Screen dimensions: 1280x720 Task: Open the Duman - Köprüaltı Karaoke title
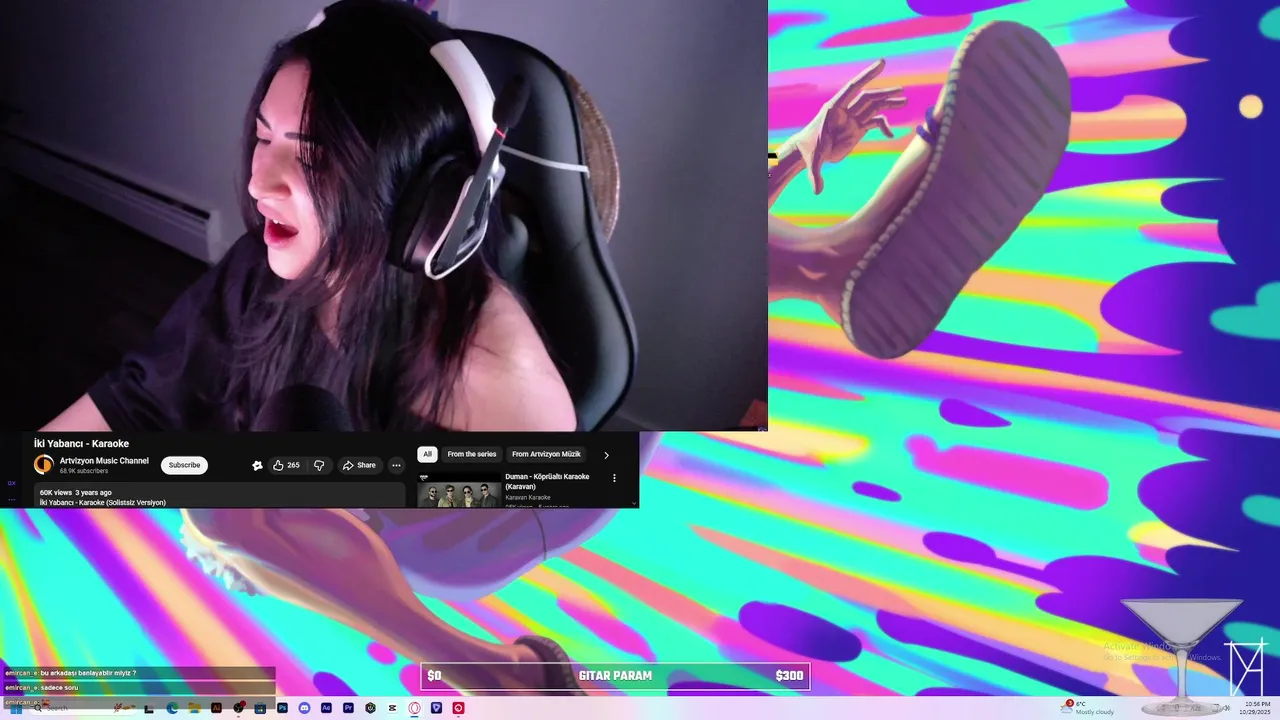click(547, 481)
